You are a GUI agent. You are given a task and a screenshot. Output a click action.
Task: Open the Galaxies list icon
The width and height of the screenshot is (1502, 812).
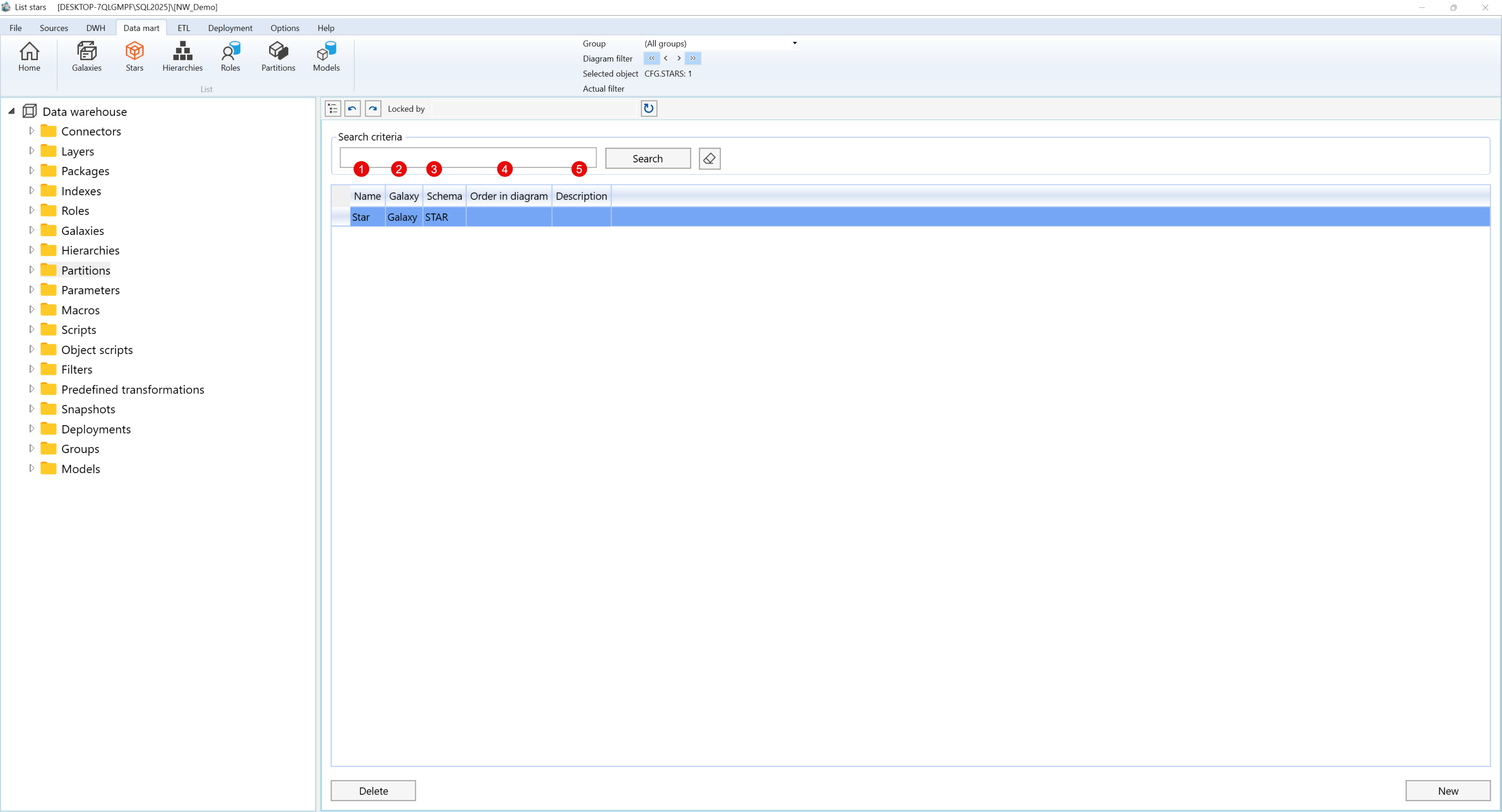click(86, 56)
